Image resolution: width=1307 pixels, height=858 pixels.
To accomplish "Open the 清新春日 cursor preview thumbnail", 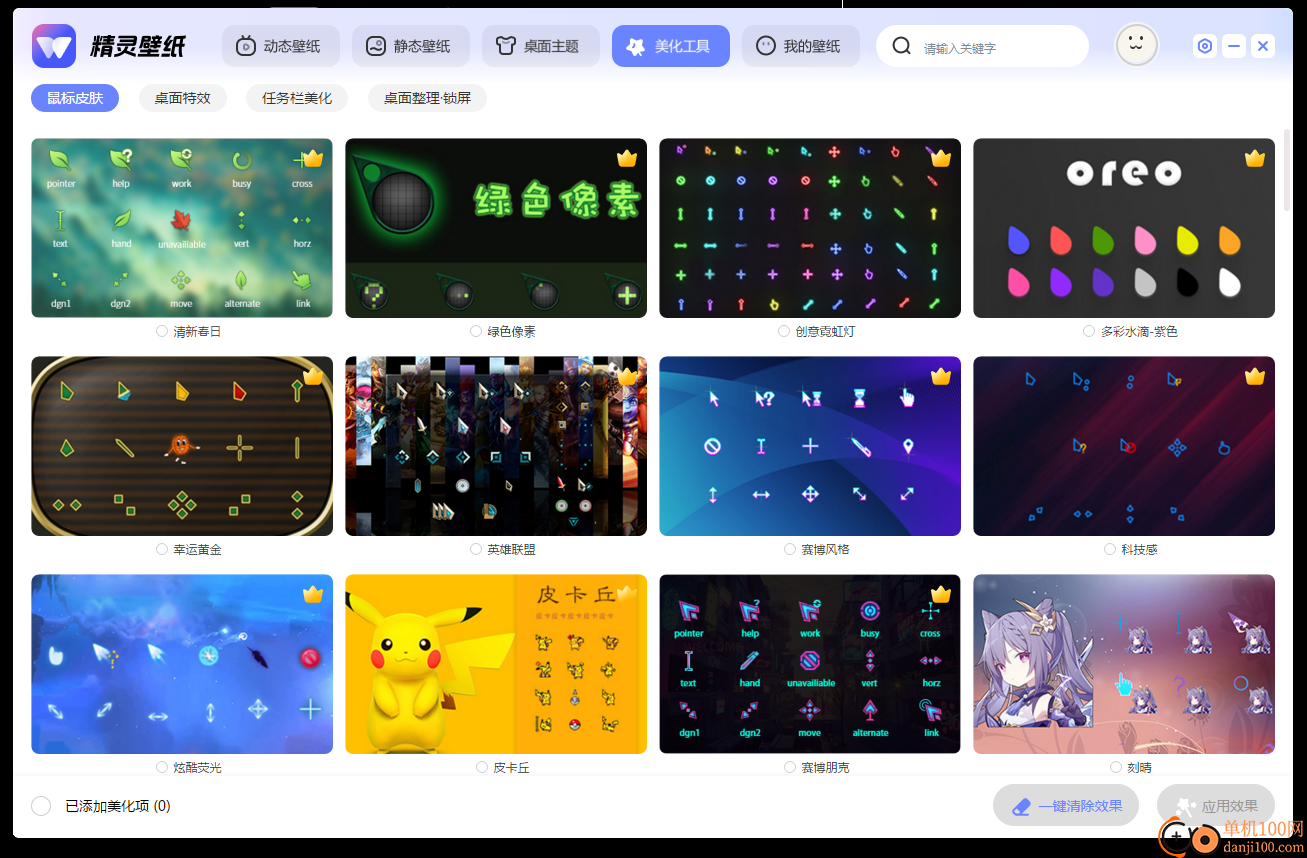I will pos(182,228).
